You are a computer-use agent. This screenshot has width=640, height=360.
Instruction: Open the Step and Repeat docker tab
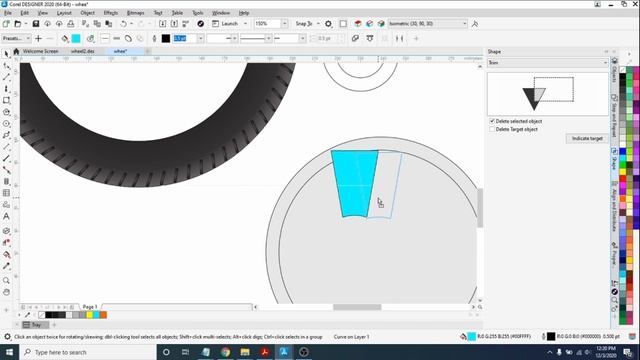(614, 116)
